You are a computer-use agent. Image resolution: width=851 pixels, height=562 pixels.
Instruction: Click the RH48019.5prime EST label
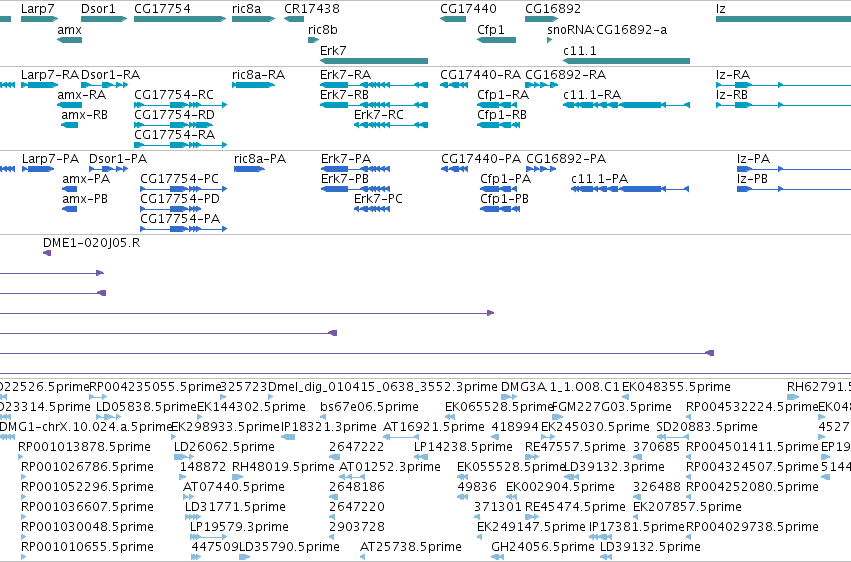pyautogui.click(x=283, y=467)
